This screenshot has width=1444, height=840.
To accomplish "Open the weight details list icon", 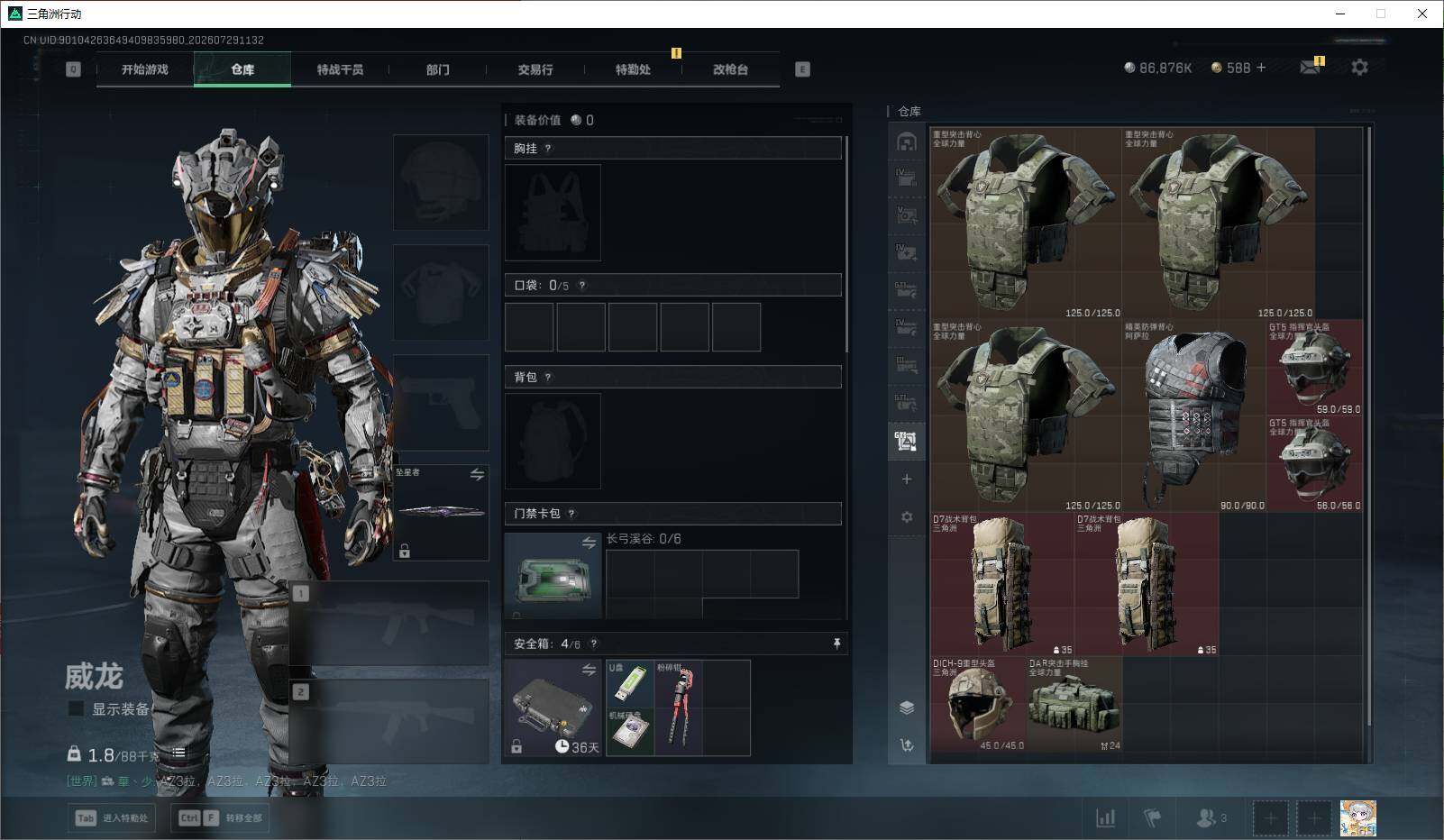I will pyautogui.click(x=178, y=753).
